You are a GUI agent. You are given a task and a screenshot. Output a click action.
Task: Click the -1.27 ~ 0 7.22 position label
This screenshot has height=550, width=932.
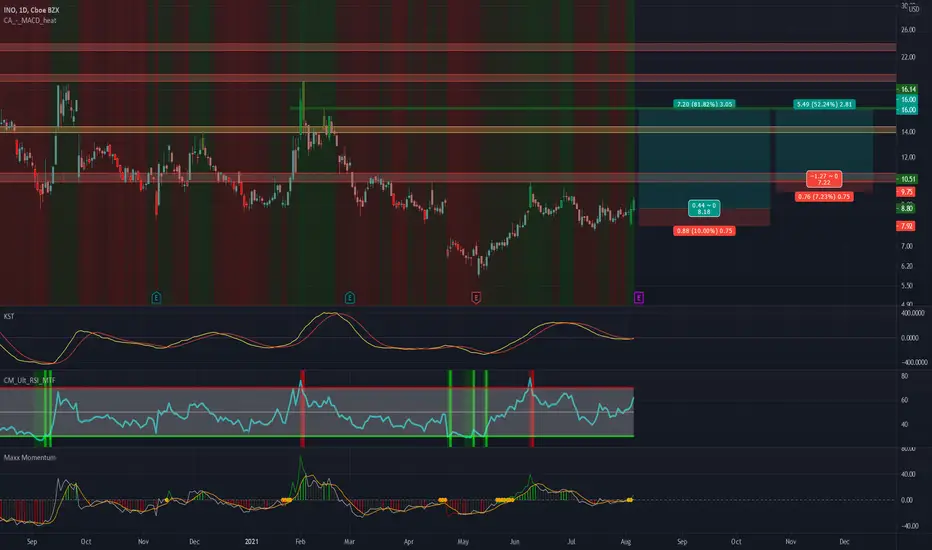(824, 179)
